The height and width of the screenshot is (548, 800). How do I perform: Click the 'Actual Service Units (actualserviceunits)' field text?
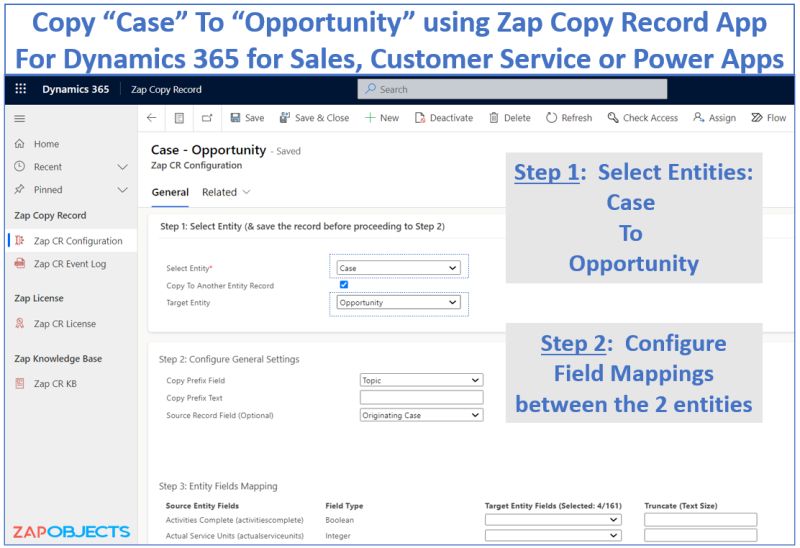[x=235, y=536]
